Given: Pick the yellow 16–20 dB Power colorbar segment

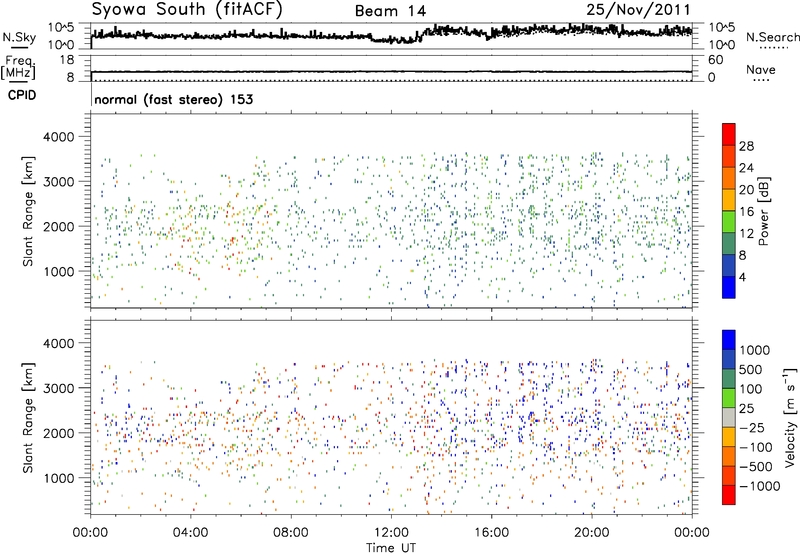Looking at the screenshot, I should tap(729, 199).
